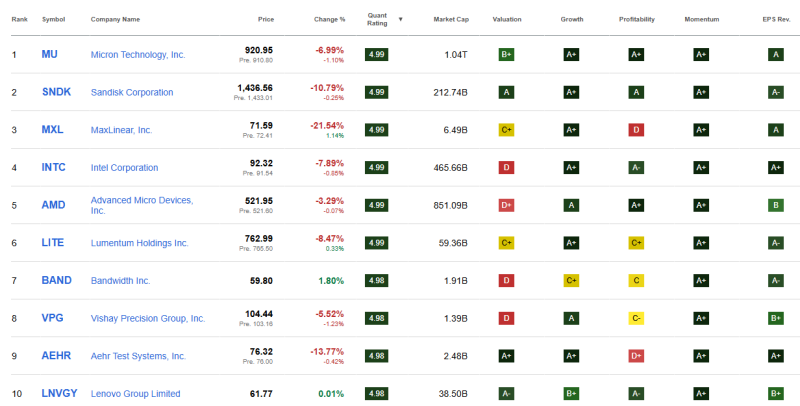Open Intel Corporation company page
The image size is (800, 406).
(124, 168)
